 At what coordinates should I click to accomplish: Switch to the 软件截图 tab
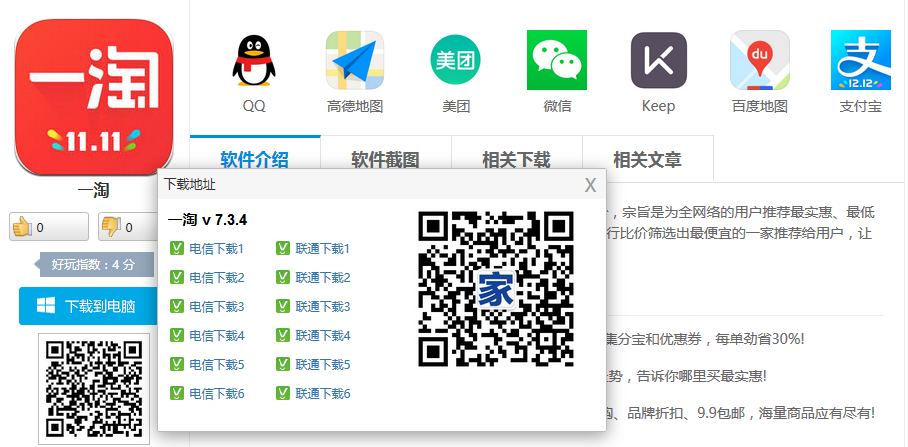tap(386, 158)
